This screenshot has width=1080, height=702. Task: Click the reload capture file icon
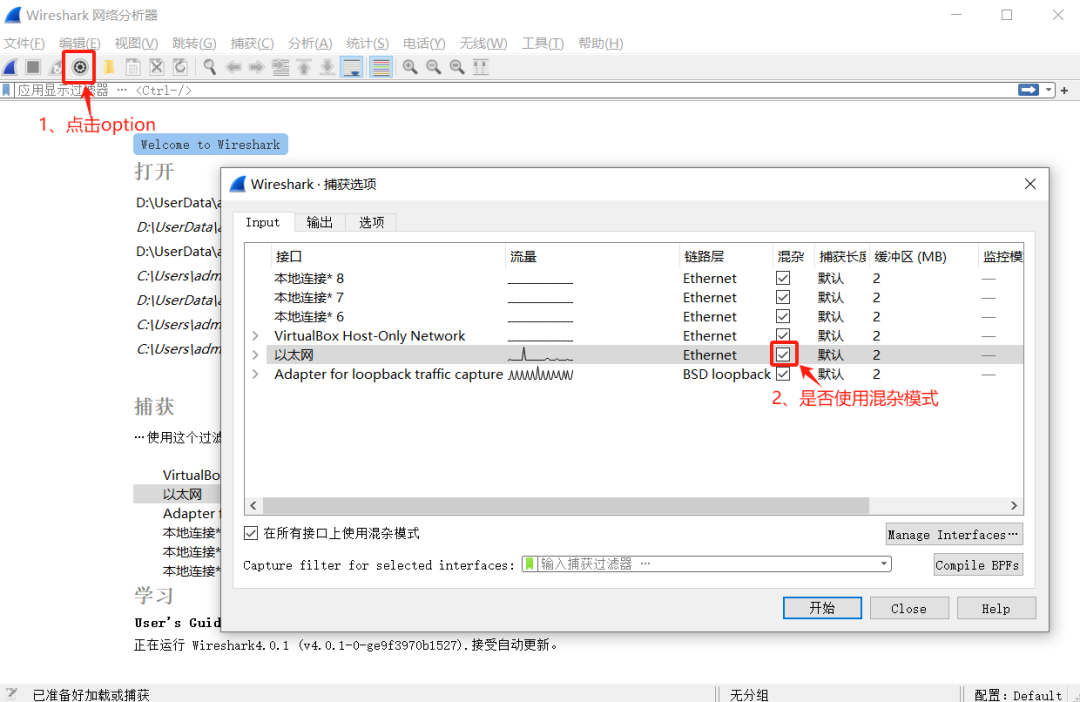180,67
